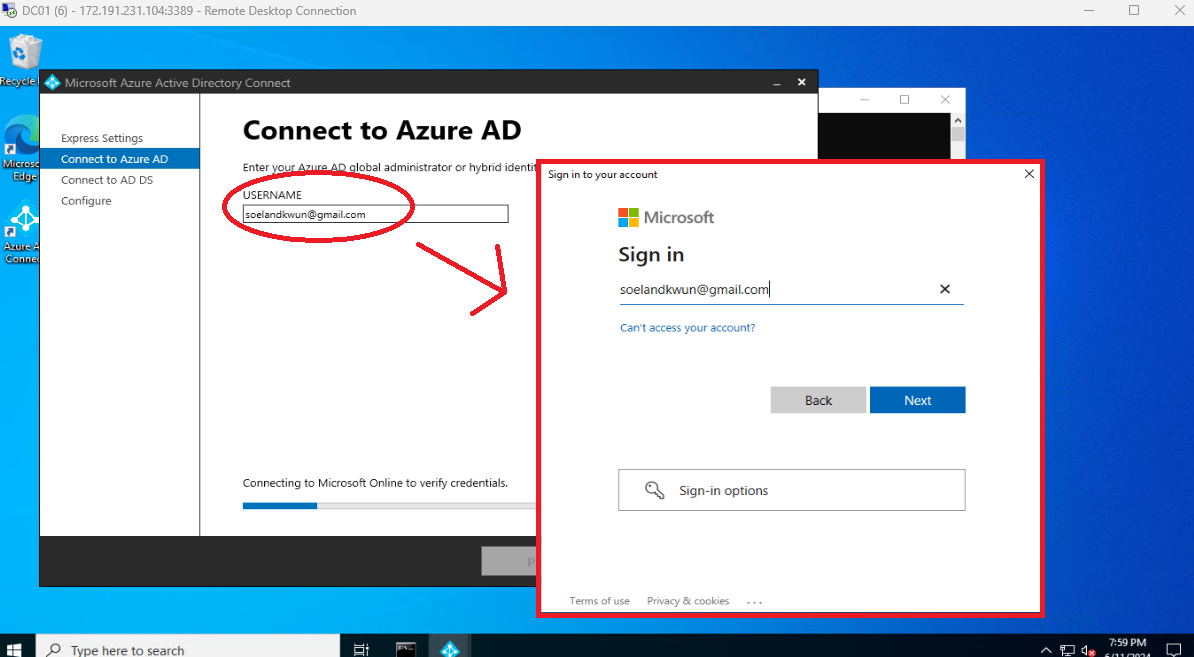
Task: Click the Windows Start button
Action: tap(16, 649)
